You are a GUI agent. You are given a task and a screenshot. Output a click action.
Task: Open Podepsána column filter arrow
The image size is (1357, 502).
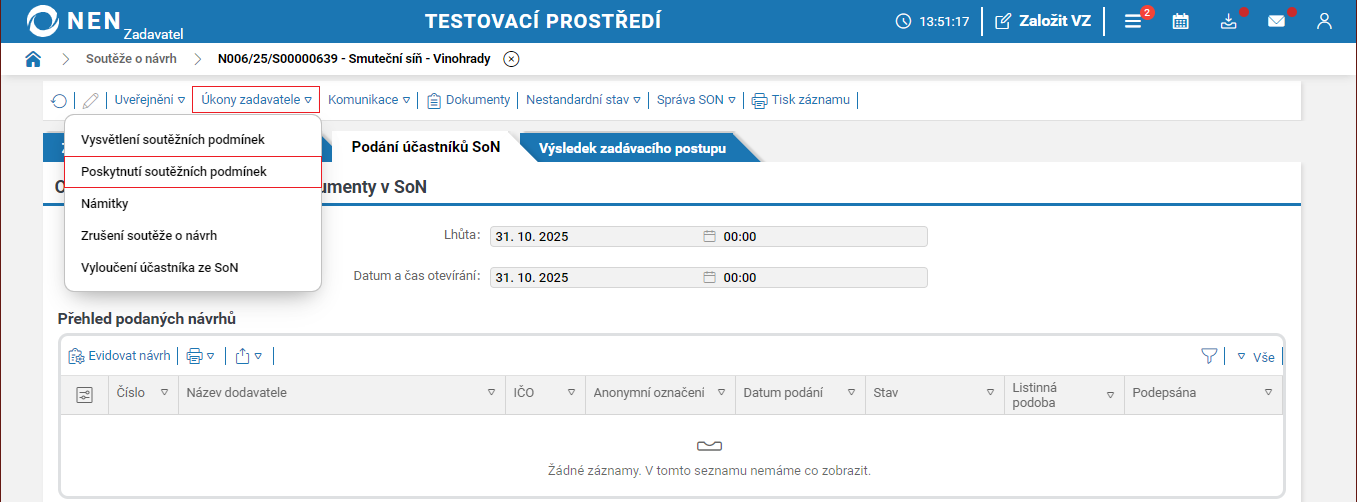click(x=1268, y=393)
